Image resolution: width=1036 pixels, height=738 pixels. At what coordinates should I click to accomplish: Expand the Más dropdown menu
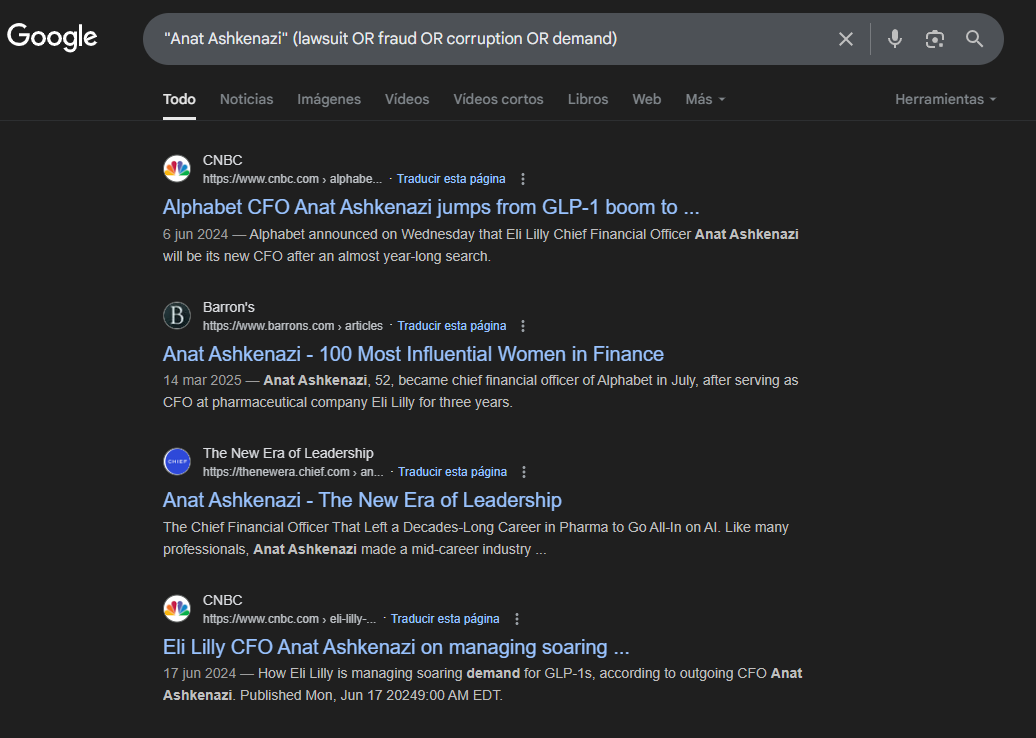(x=705, y=99)
